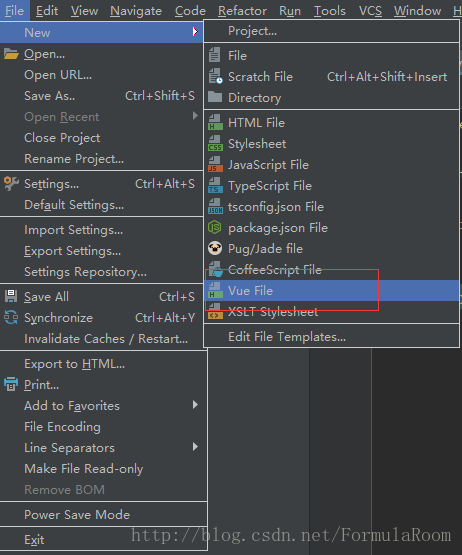Expand the Line Separators submenu arrow
The image size is (462, 555).
pos(195,447)
